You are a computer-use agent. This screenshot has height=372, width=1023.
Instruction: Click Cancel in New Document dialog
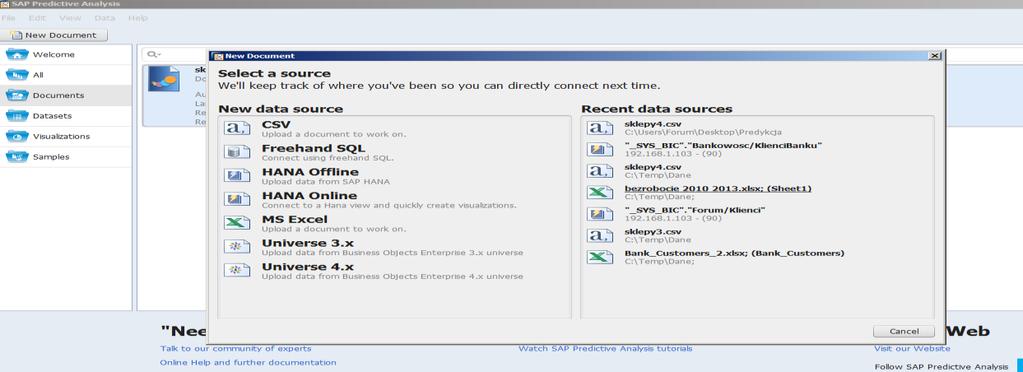pos(904,331)
